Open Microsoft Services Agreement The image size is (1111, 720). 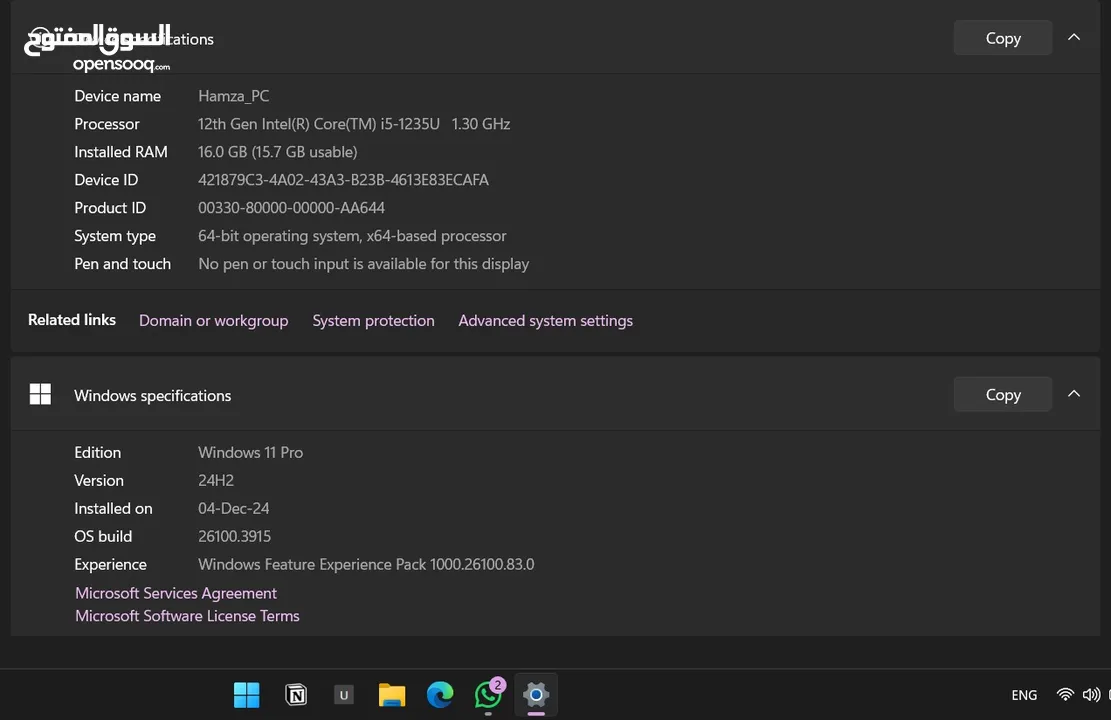coord(176,593)
